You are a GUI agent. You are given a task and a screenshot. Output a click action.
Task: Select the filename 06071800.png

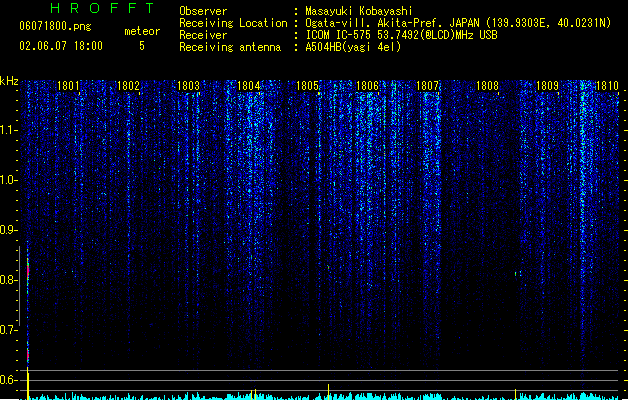coord(55,26)
